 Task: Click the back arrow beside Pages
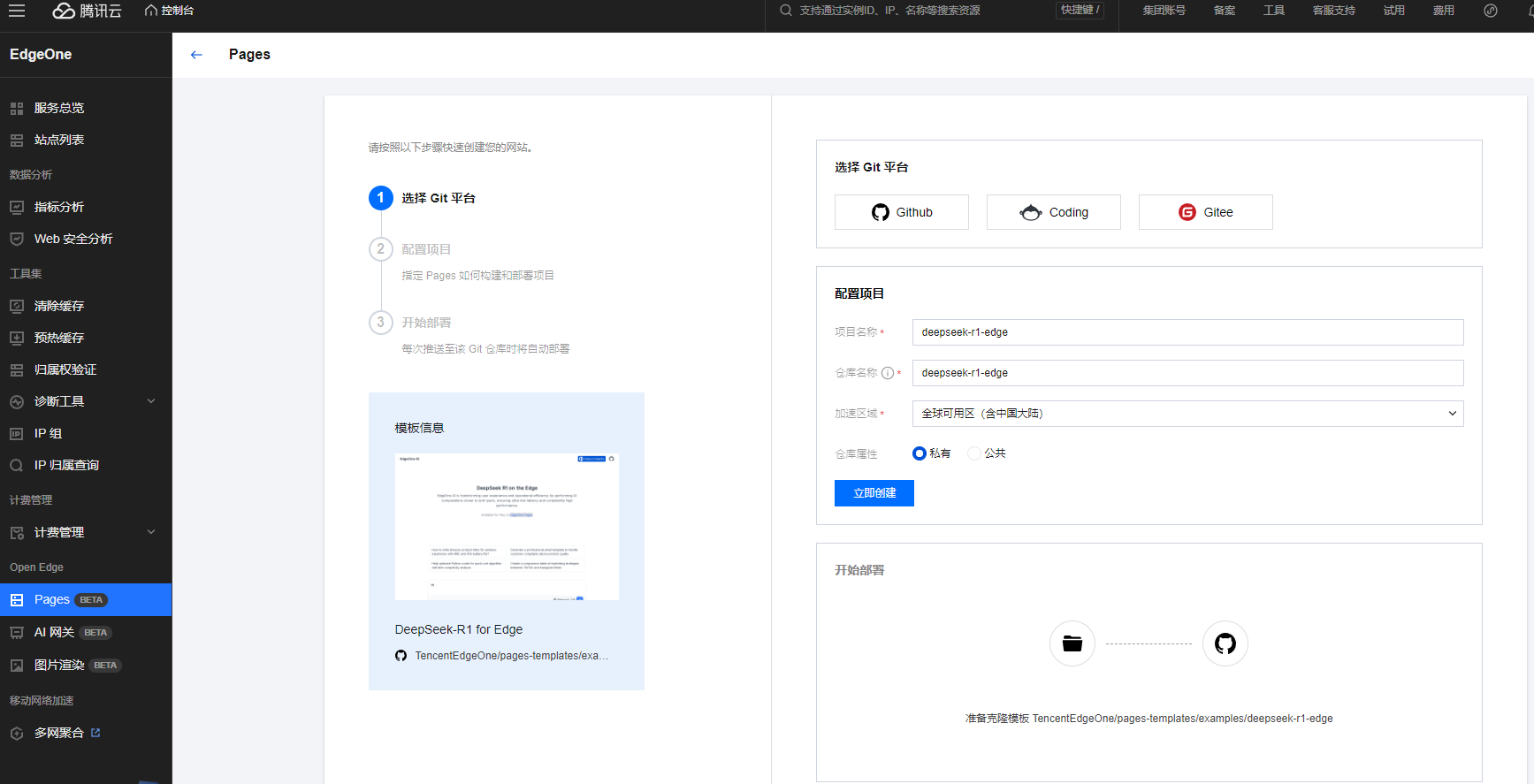tap(196, 55)
